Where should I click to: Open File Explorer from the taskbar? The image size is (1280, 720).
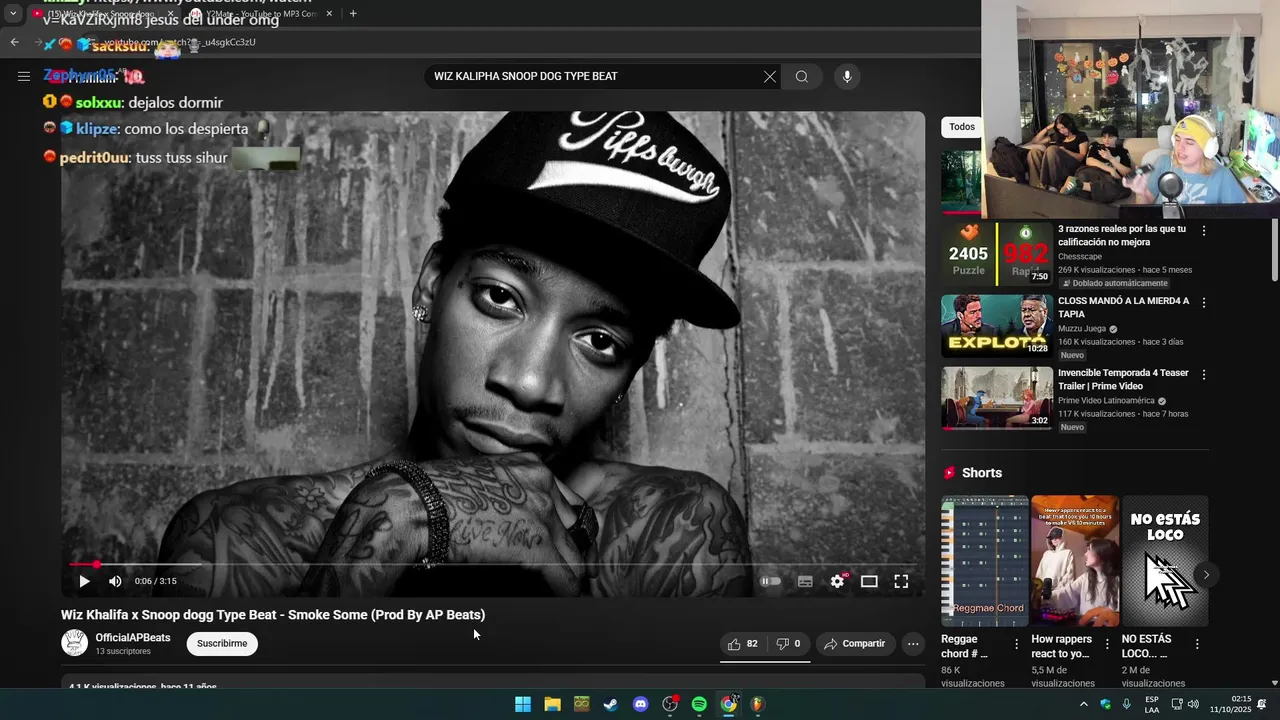552,704
